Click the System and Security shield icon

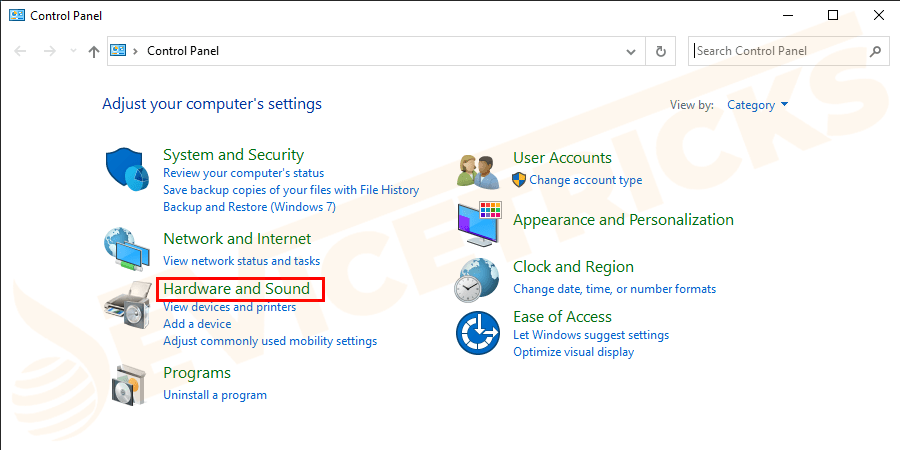point(128,171)
